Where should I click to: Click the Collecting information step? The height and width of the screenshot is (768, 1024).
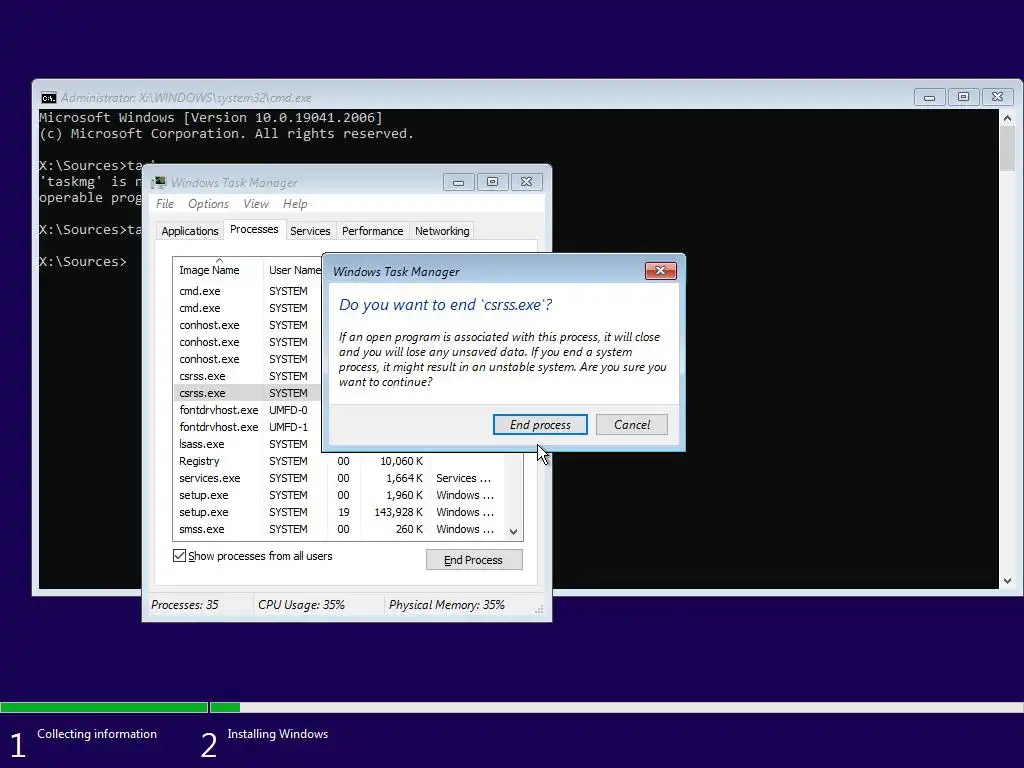tap(97, 734)
